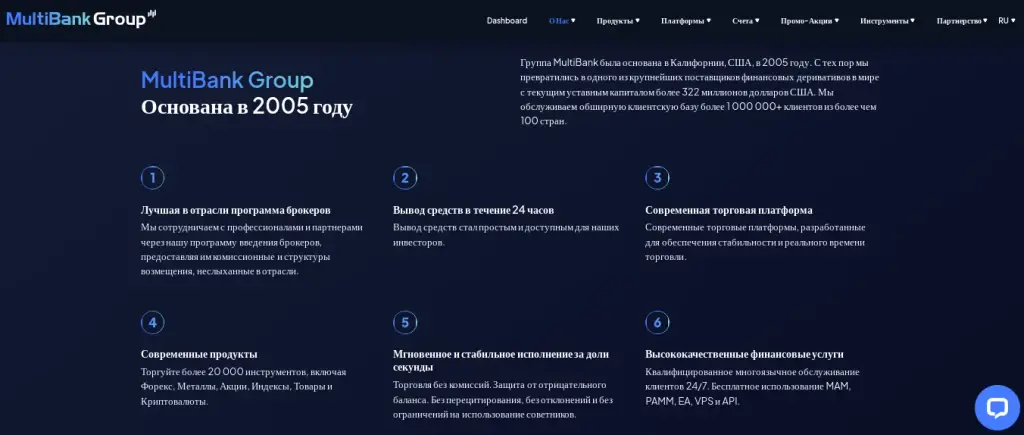Expand the Промо-Акции dropdown menu
The width and height of the screenshot is (1024, 435).
tap(810, 21)
